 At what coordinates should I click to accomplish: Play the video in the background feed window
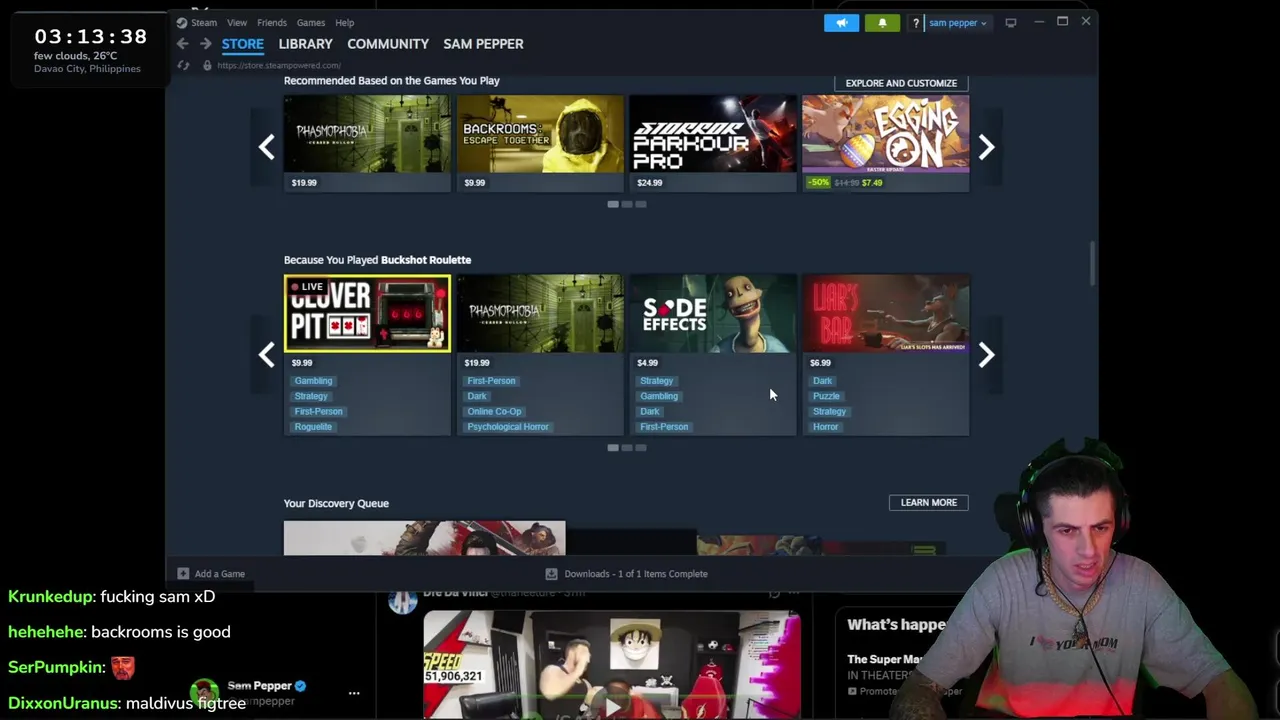coord(612,707)
